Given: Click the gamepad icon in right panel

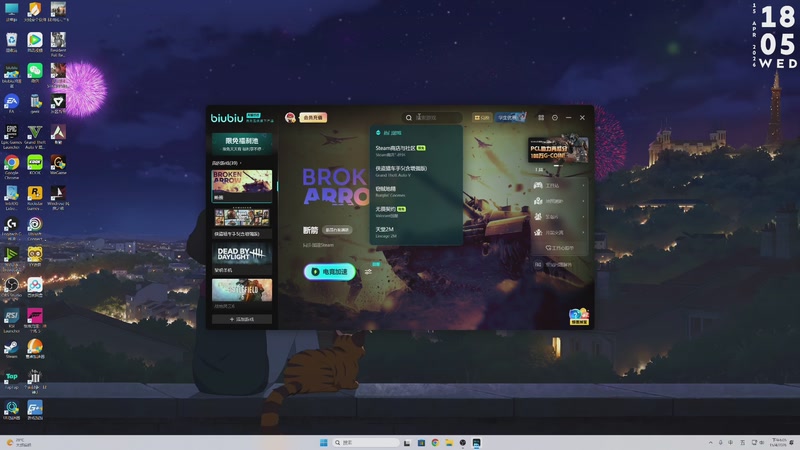Looking at the screenshot, I should (x=538, y=185).
